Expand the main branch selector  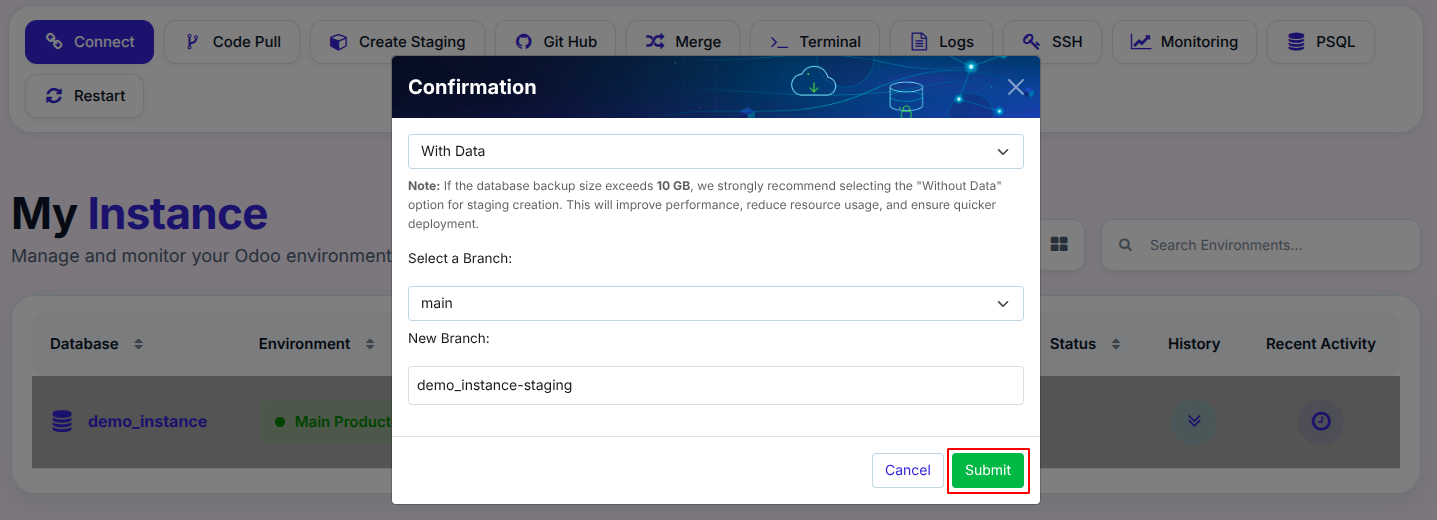click(x=716, y=303)
